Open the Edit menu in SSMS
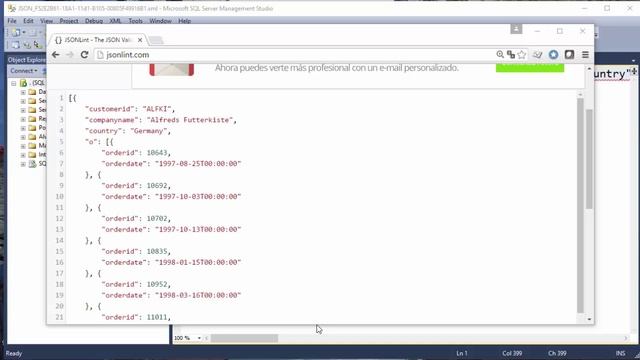640x360 pixels. pyautogui.click(x=28, y=21)
